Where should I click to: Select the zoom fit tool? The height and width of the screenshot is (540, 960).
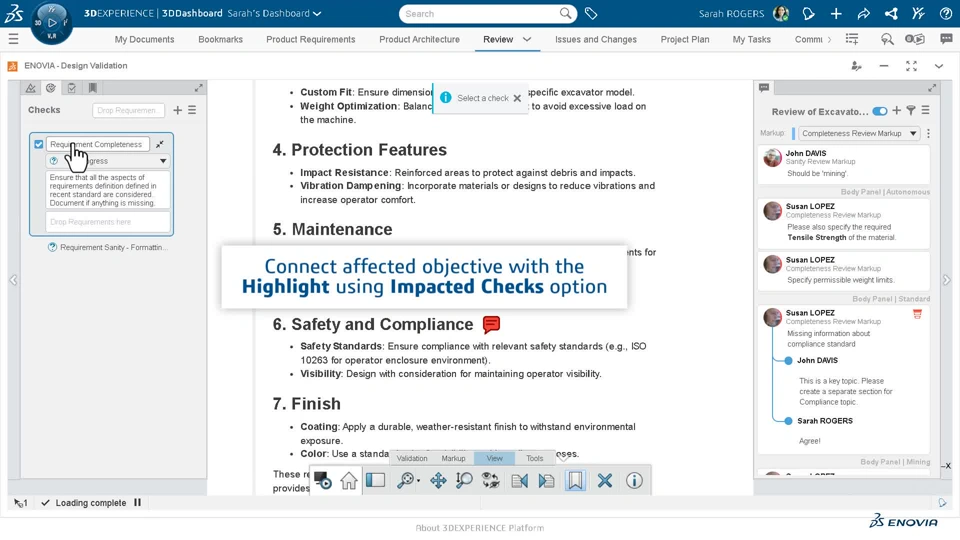[405, 481]
